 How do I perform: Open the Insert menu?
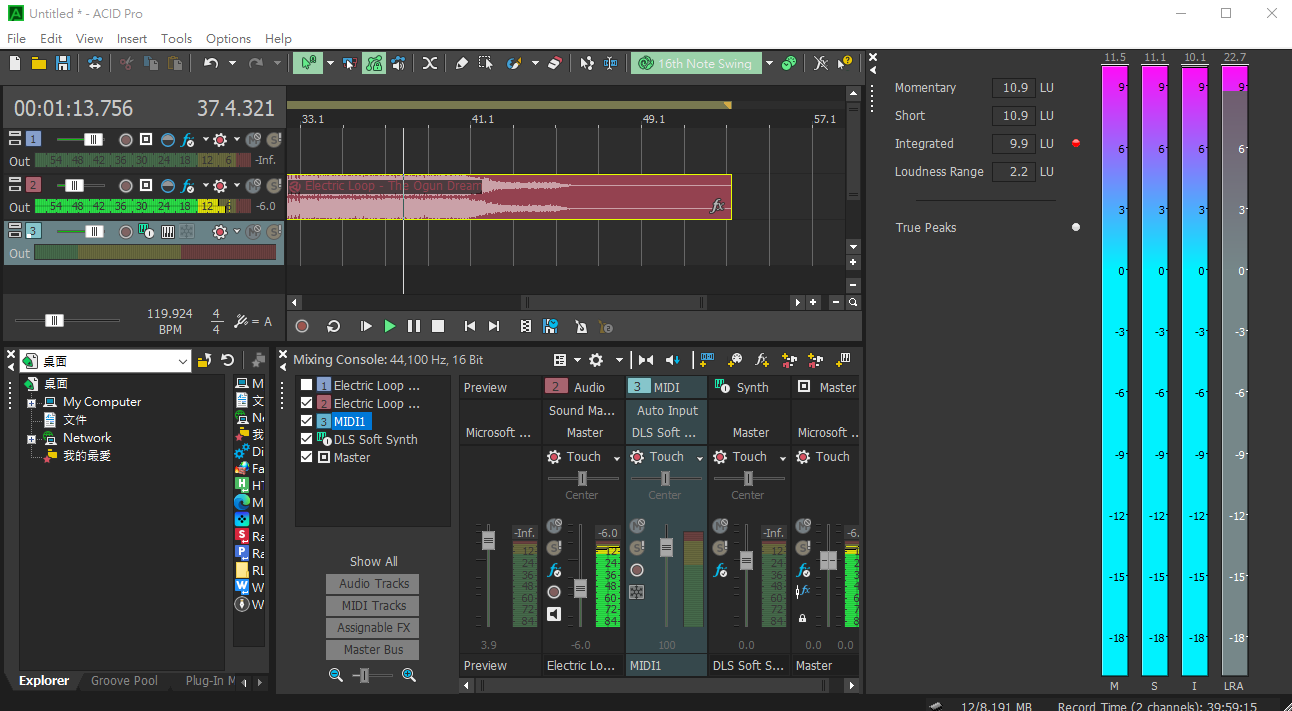132,38
